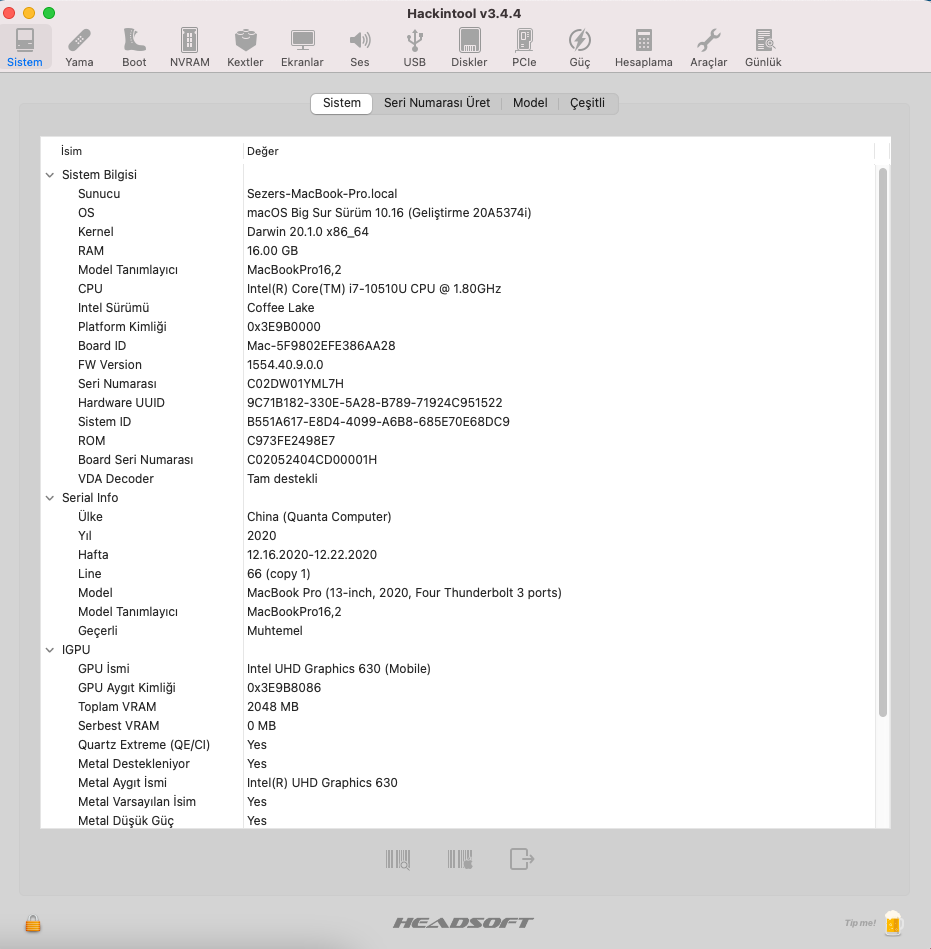The width and height of the screenshot is (931, 949).
Task: Select the Metal Destekleniyor row
Action: (458, 764)
